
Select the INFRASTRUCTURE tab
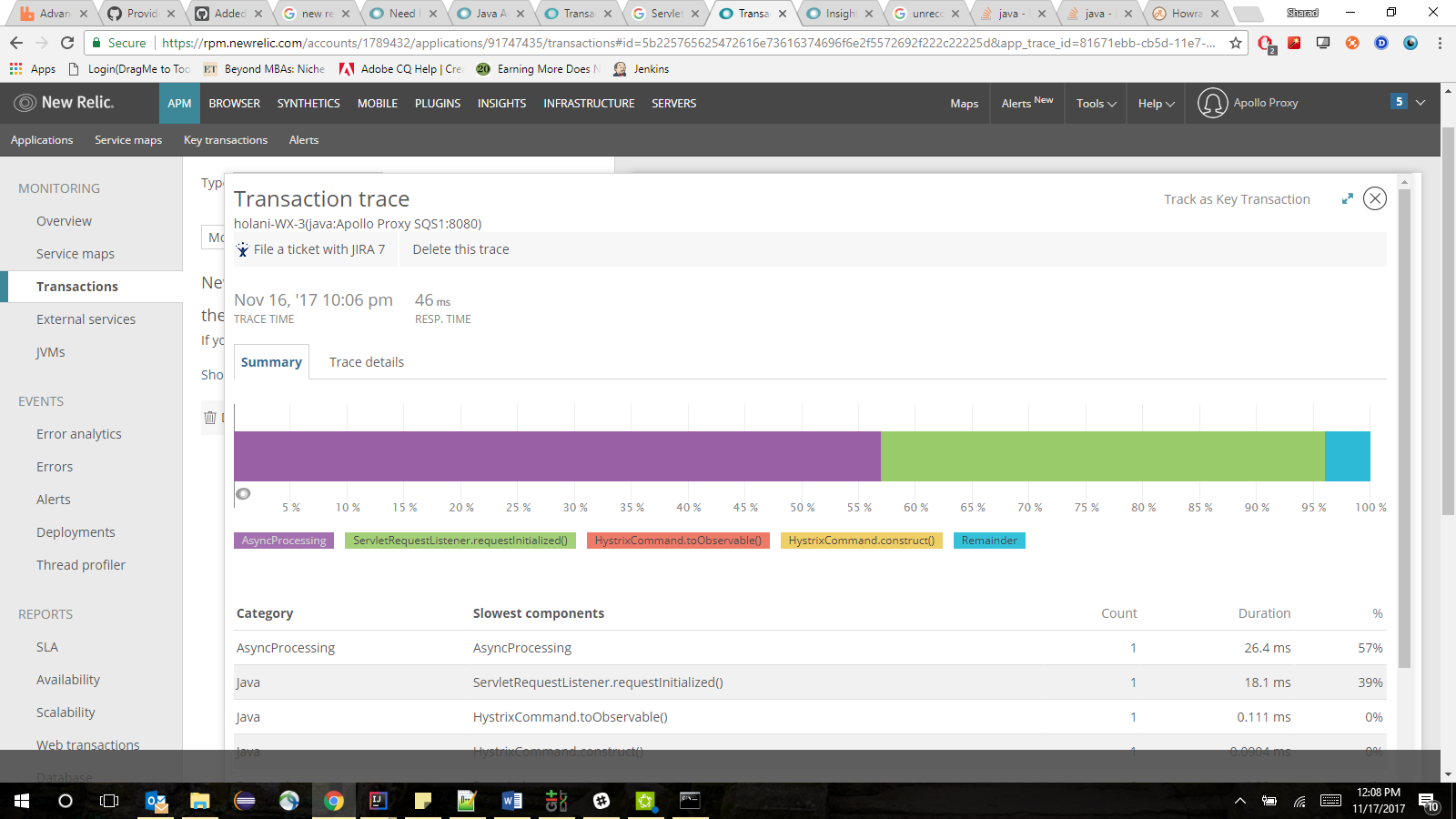[x=589, y=103]
